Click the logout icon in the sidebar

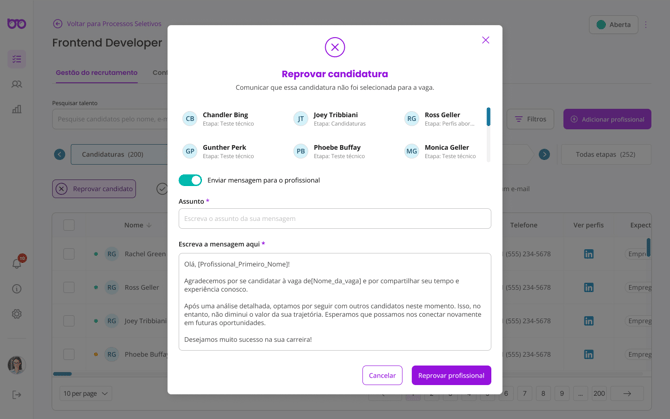17,395
